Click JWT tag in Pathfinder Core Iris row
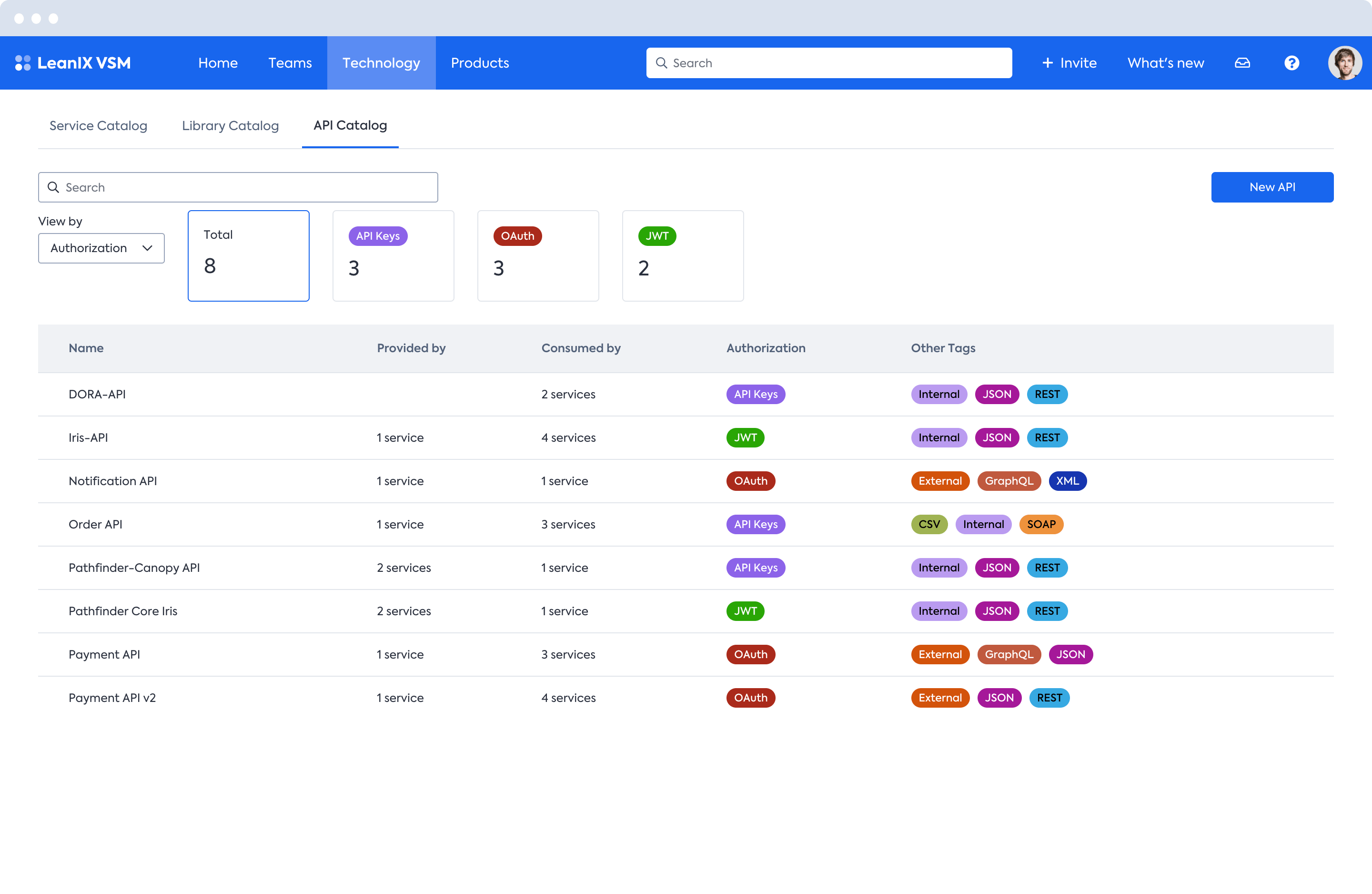Viewport: 1372px width, 894px height. [x=745, y=611]
